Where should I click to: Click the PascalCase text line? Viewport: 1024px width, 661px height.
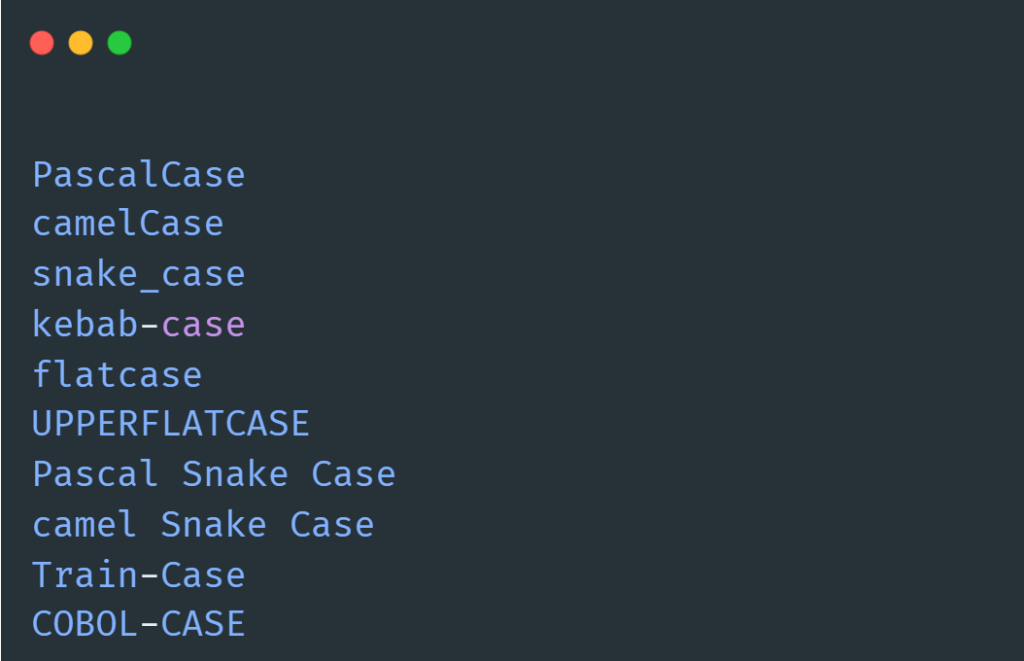pos(138,175)
